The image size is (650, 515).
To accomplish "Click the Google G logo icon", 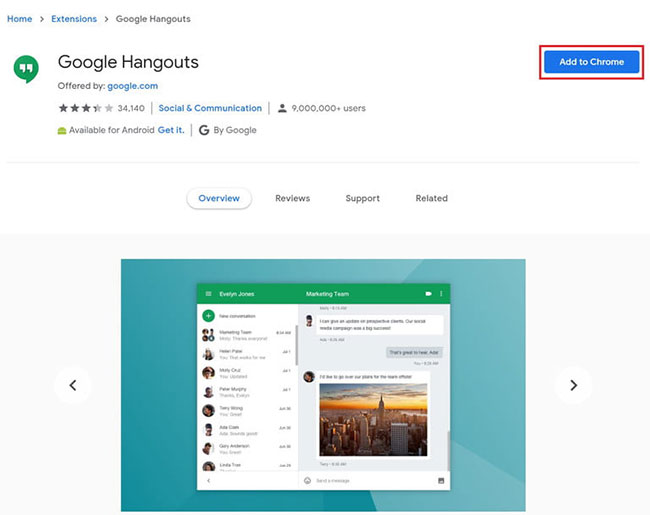I will (x=204, y=130).
